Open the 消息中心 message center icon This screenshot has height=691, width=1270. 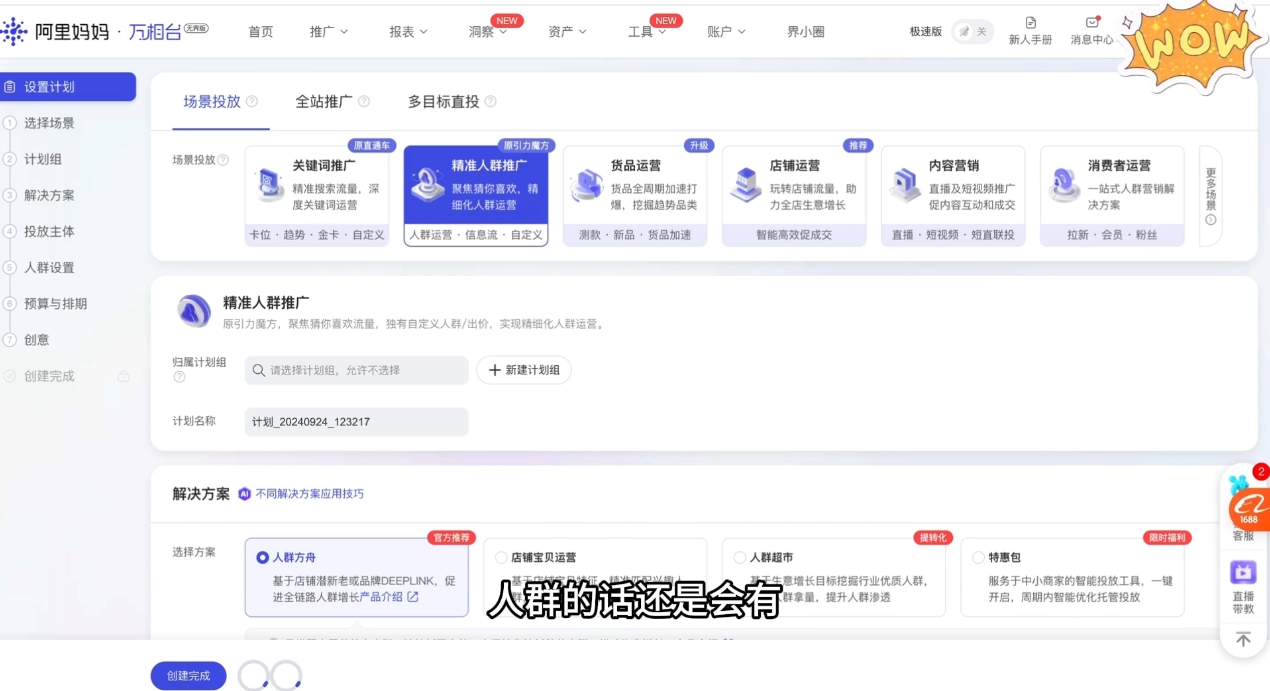tap(1090, 24)
